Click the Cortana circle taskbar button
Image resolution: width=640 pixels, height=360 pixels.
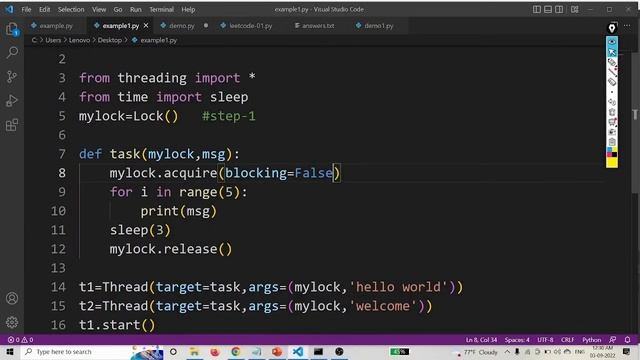(x=173, y=351)
